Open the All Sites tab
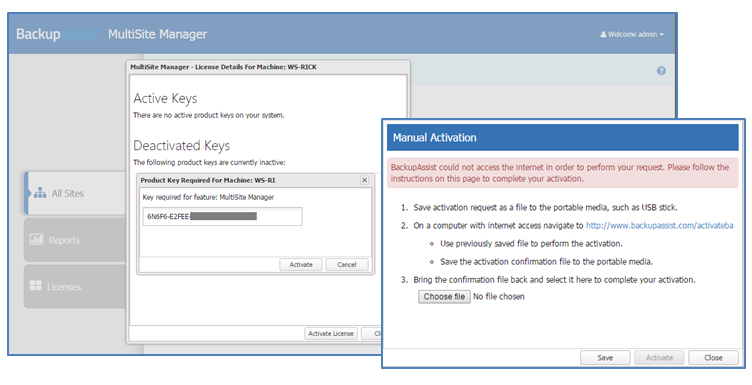The width and height of the screenshot is (752, 385). [75, 193]
